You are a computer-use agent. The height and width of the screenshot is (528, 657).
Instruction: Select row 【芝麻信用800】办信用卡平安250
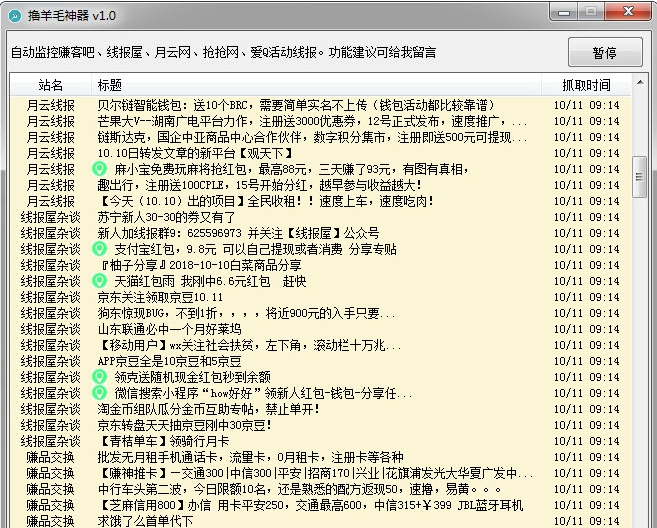tap(321, 505)
